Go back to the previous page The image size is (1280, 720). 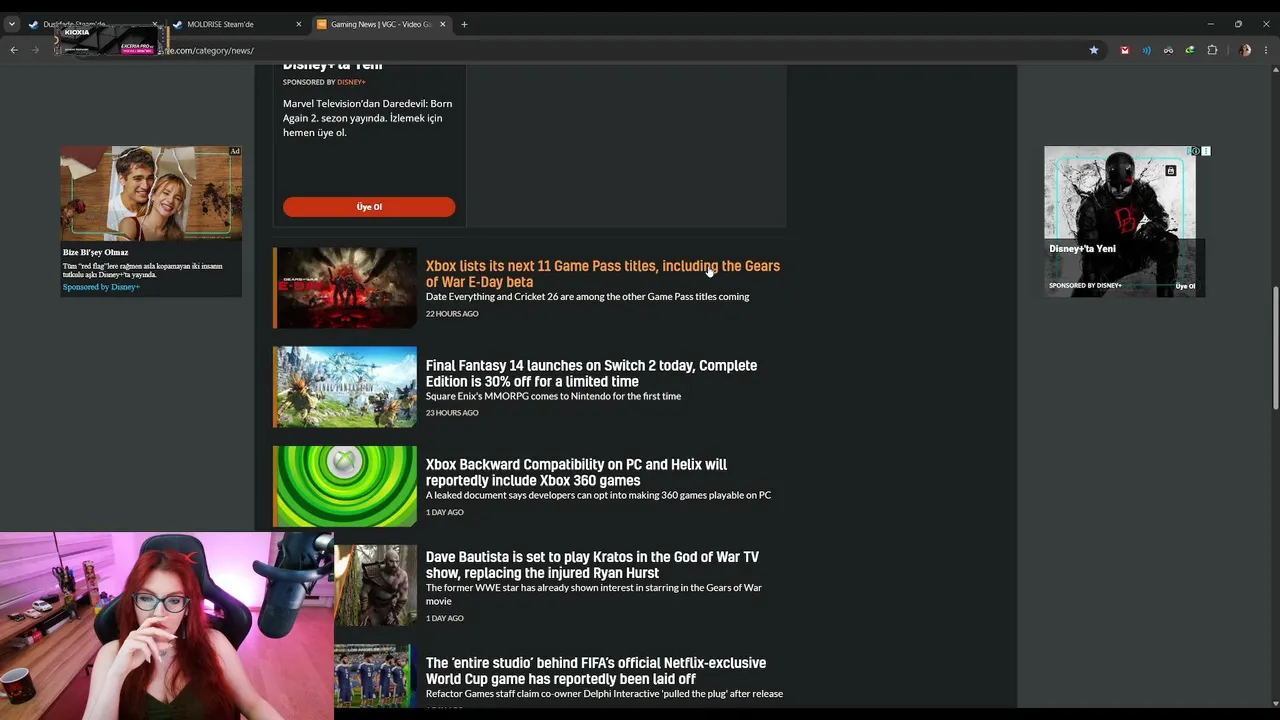pos(14,50)
